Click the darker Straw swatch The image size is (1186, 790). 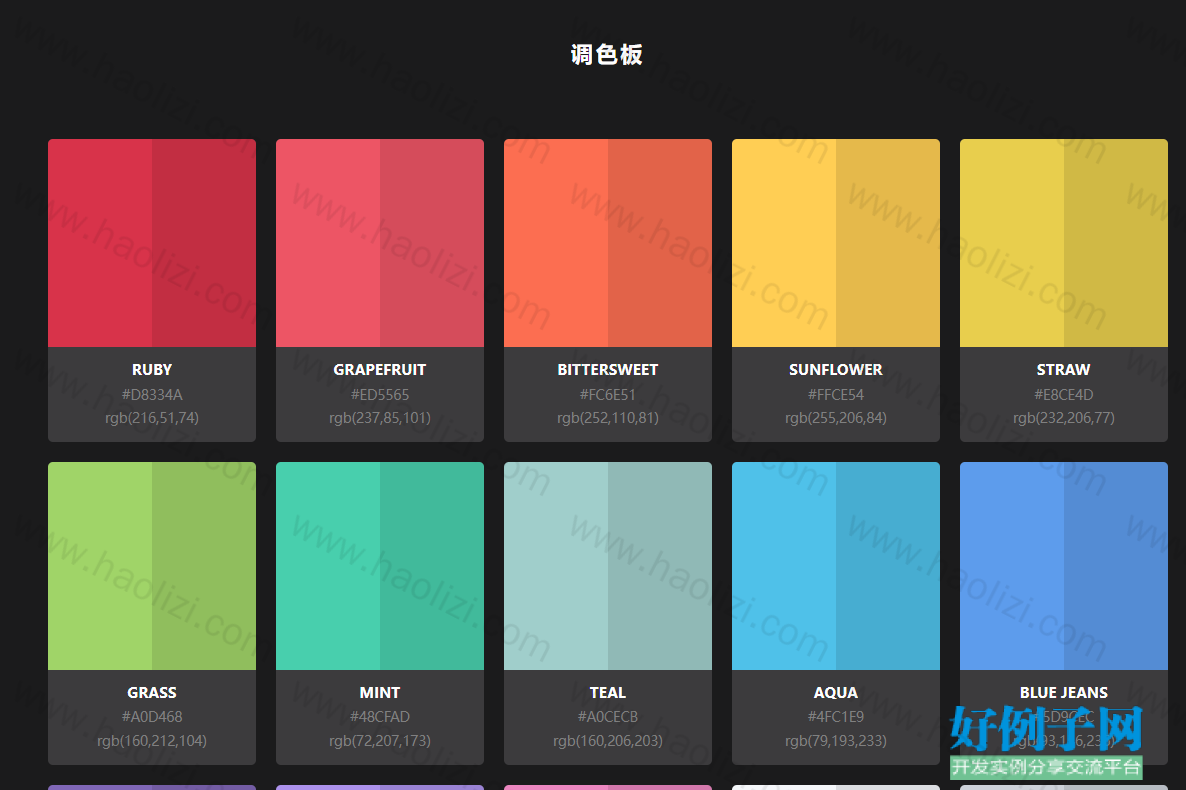tap(1116, 243)
